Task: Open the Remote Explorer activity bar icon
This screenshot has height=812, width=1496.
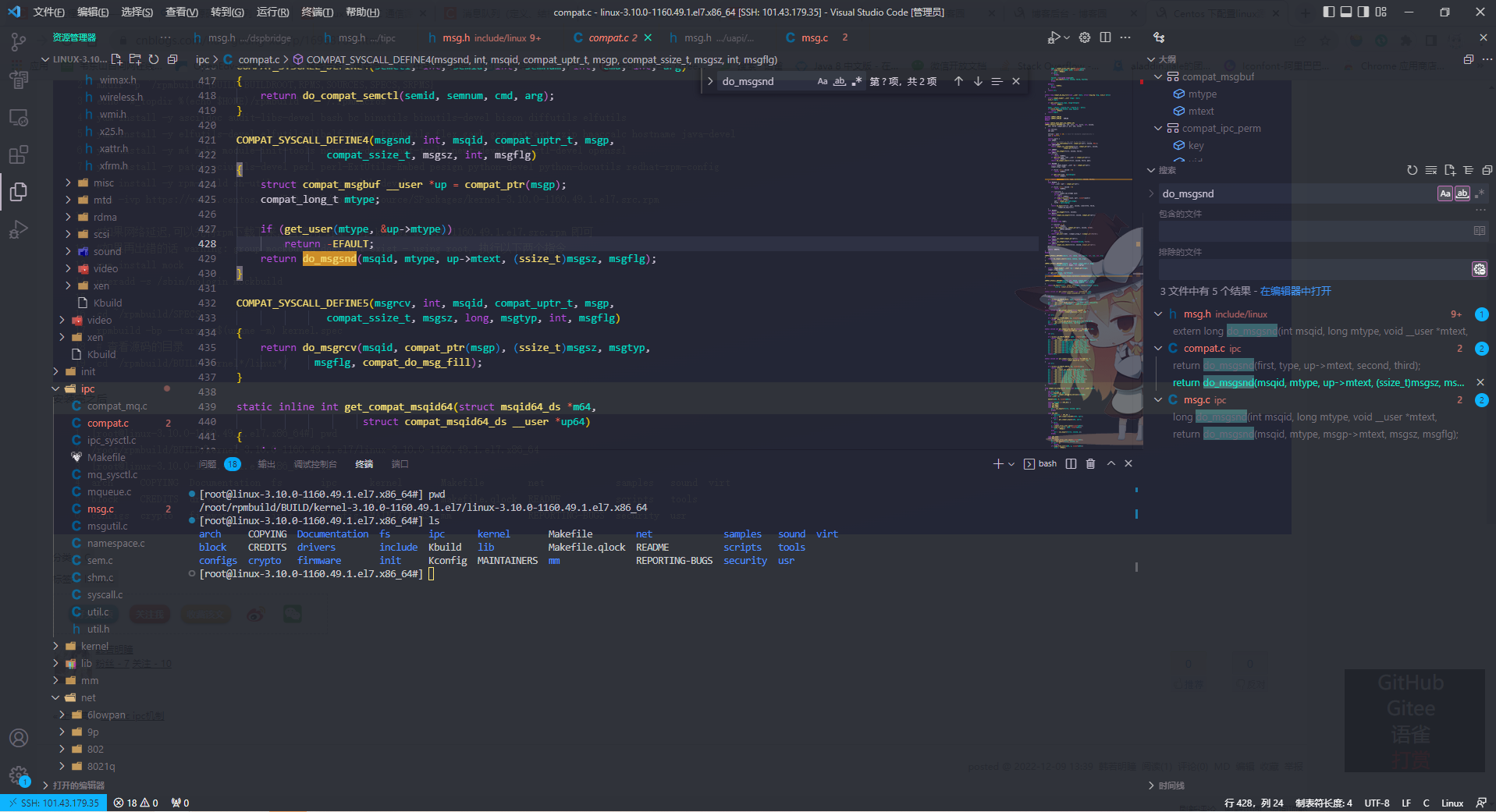Action: point(19,117)
